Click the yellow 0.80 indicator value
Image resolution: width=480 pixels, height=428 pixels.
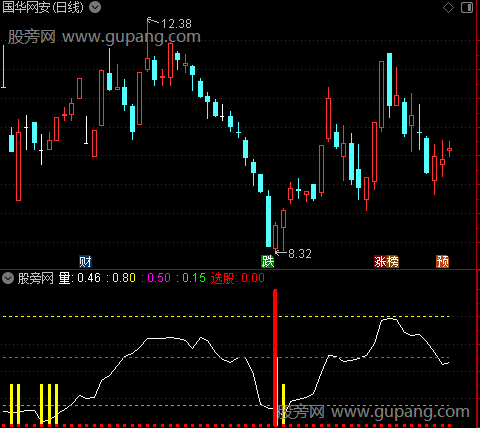[124, 278]
